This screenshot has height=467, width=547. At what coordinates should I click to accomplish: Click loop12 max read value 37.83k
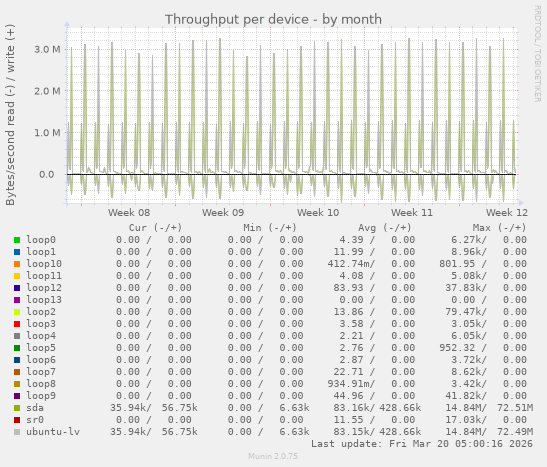[464, 288]
